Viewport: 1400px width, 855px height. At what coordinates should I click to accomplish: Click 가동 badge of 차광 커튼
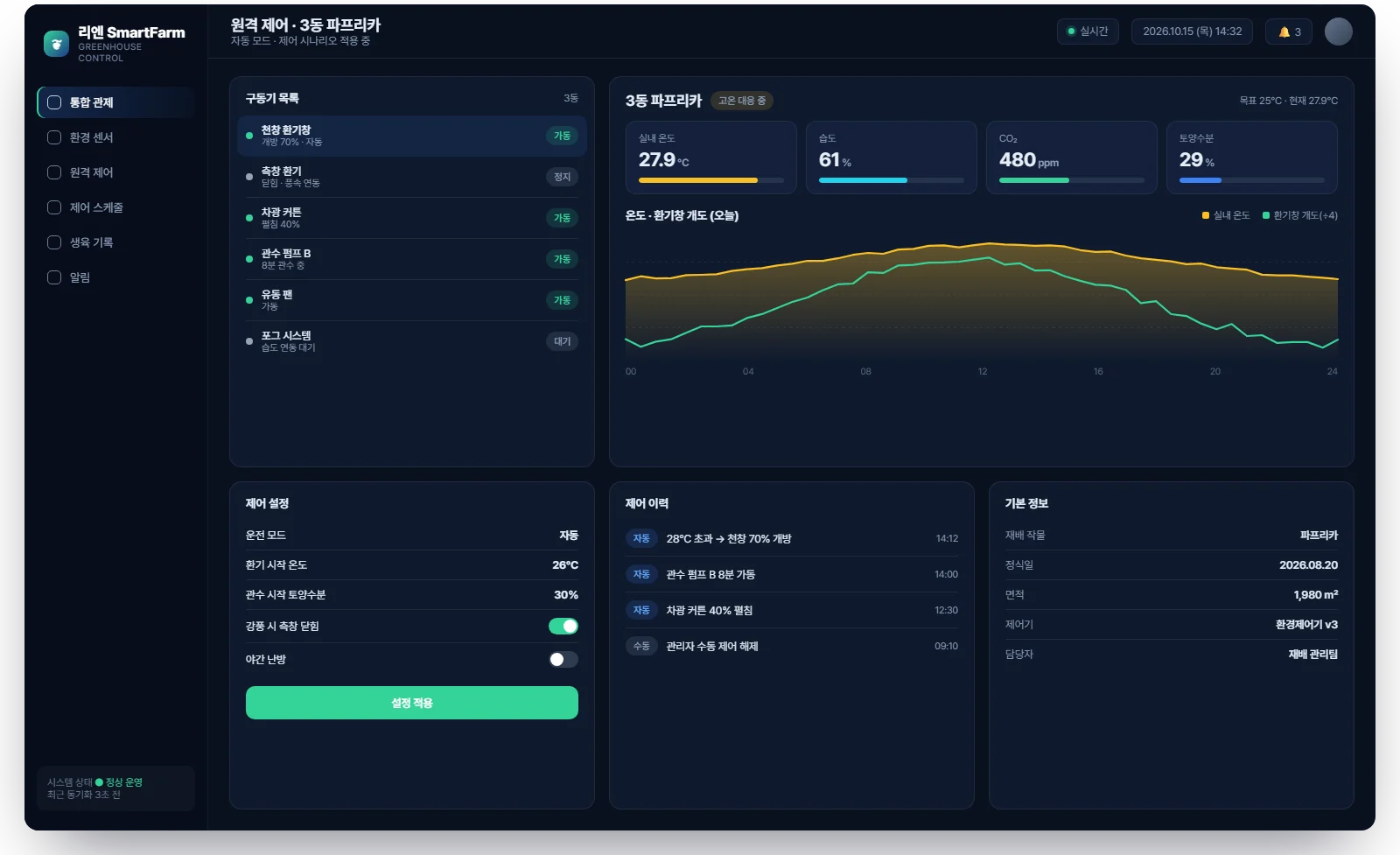click(562, 218)
